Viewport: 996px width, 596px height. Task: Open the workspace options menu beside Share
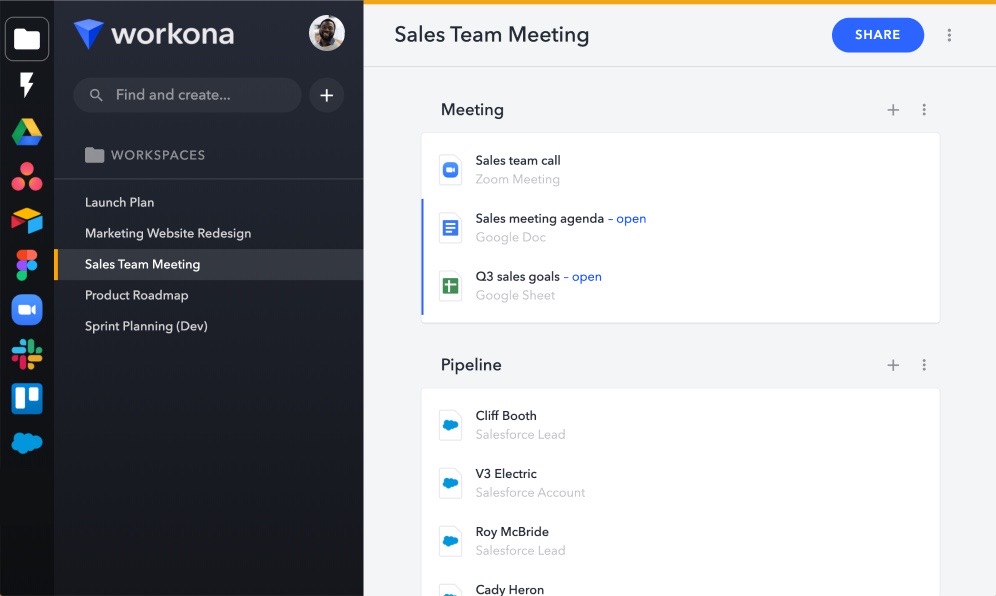(949, 35)
